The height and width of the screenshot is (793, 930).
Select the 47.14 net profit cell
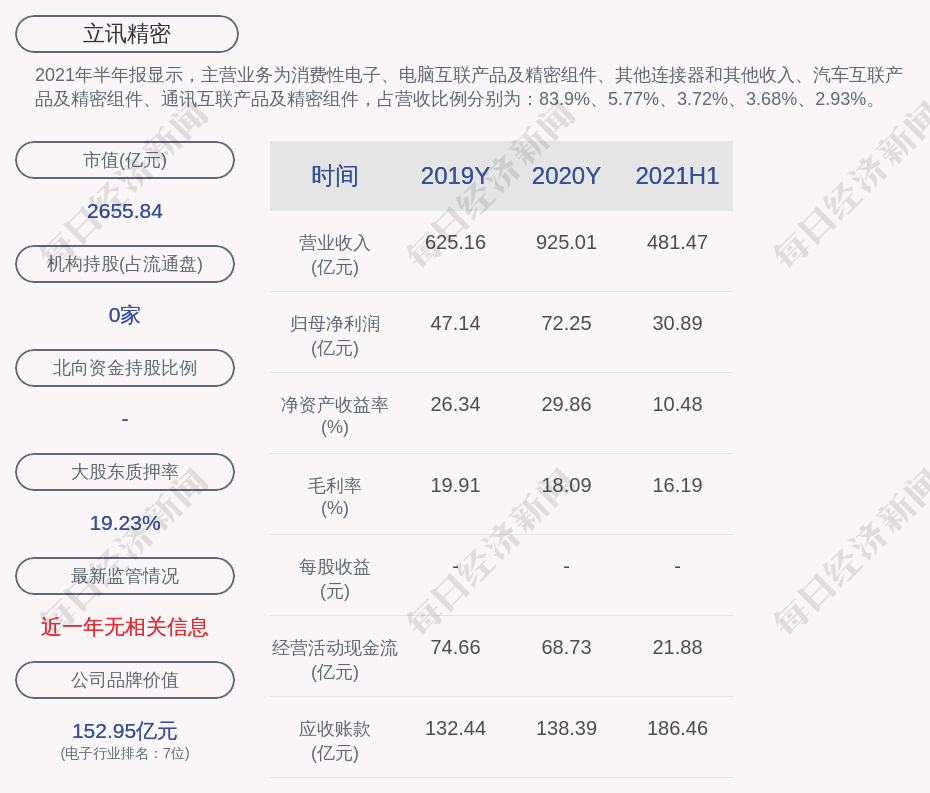455,323
